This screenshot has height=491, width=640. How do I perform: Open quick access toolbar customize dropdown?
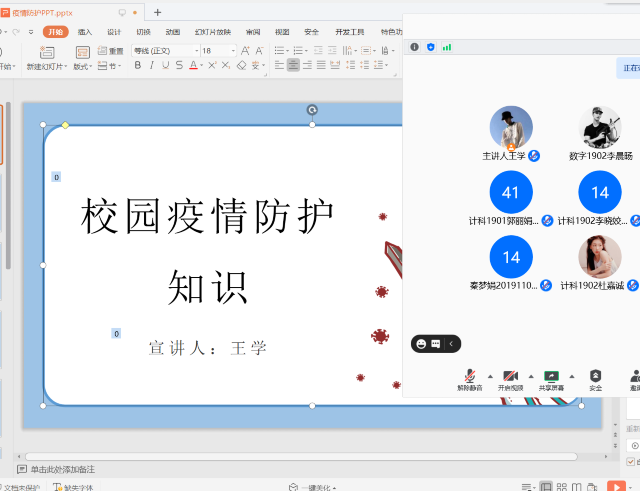point(31,32)
